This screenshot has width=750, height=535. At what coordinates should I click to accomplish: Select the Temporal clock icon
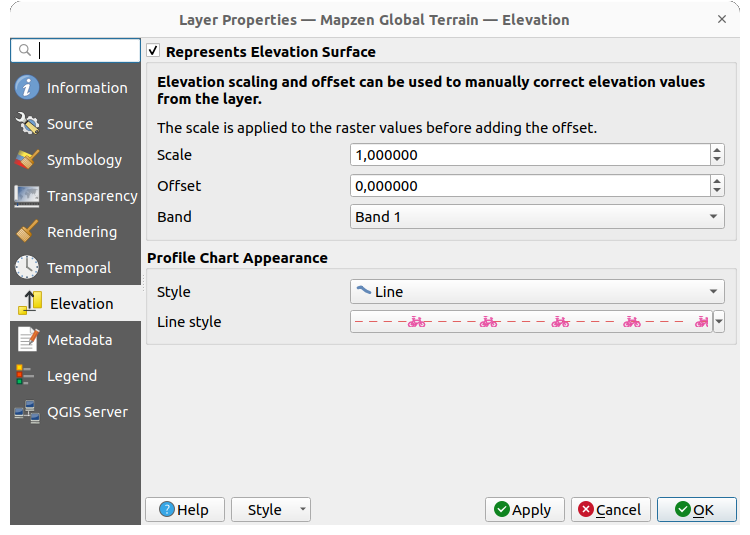coord(27,268)
